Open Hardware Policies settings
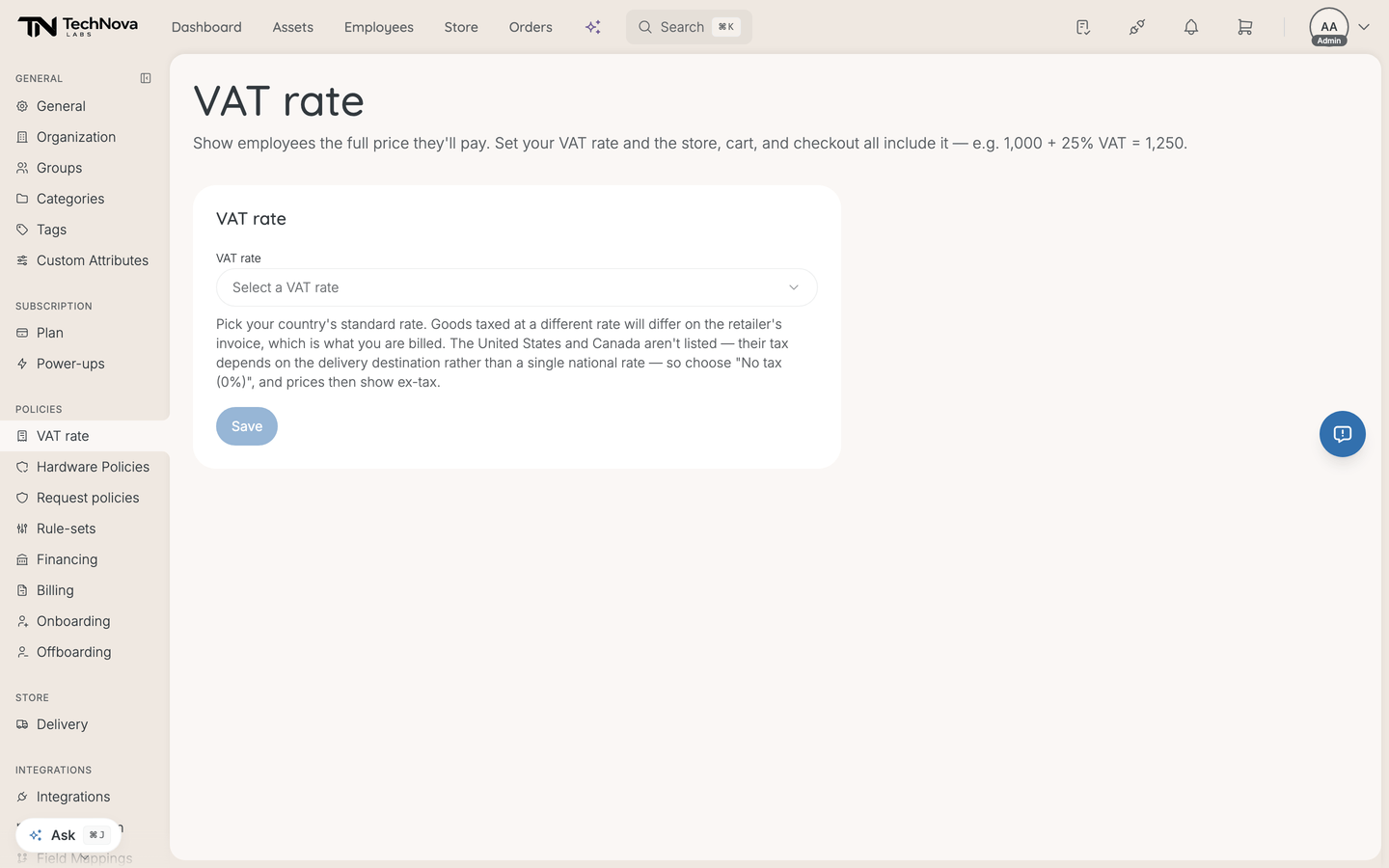1389x868 pixels. [x=85, y=467]
